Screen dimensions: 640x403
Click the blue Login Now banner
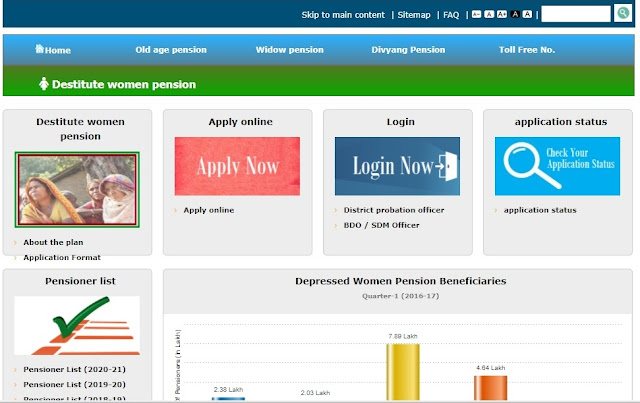pos(397,166)
